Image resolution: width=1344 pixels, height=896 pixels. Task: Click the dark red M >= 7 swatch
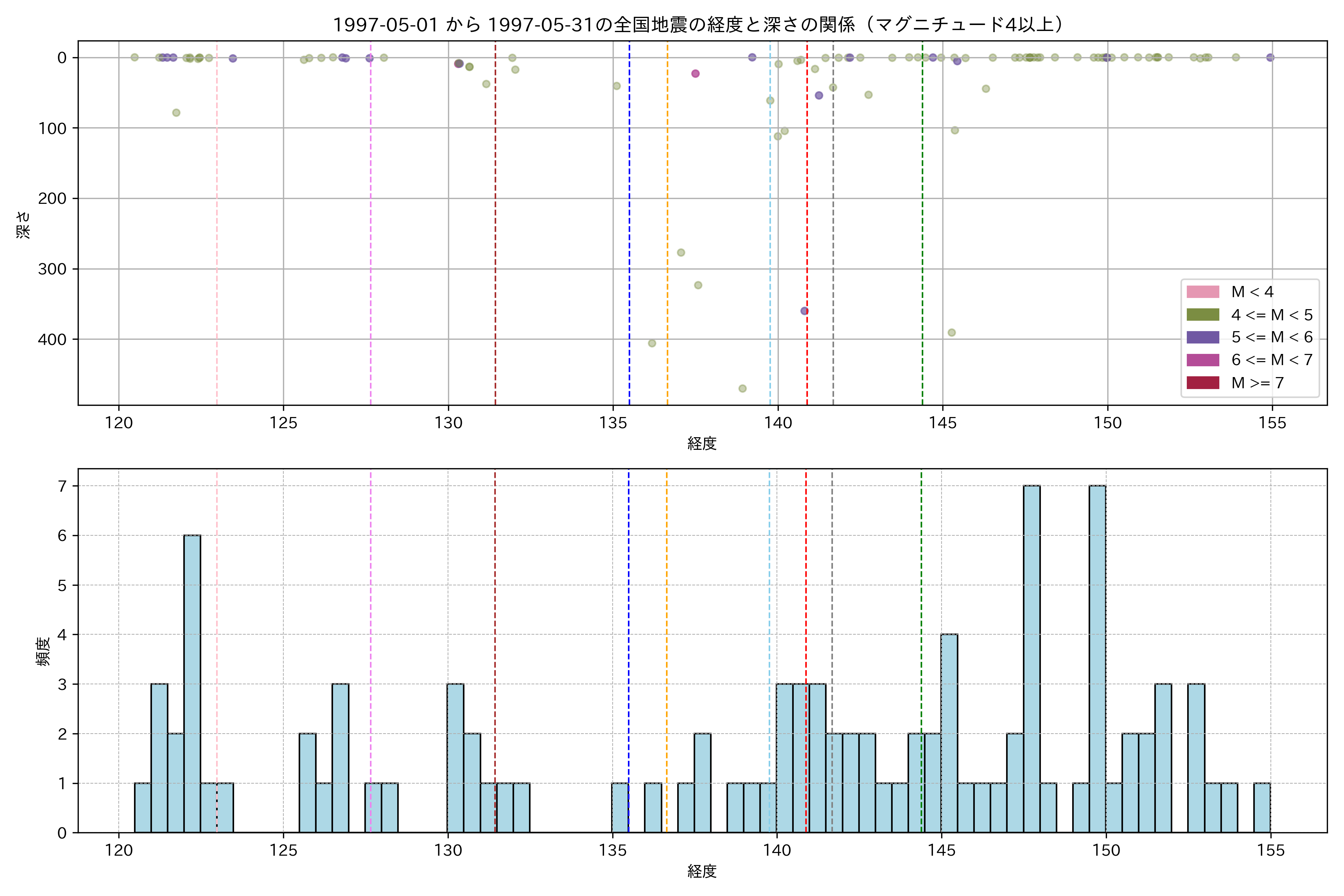click(x=1202, y=383)
